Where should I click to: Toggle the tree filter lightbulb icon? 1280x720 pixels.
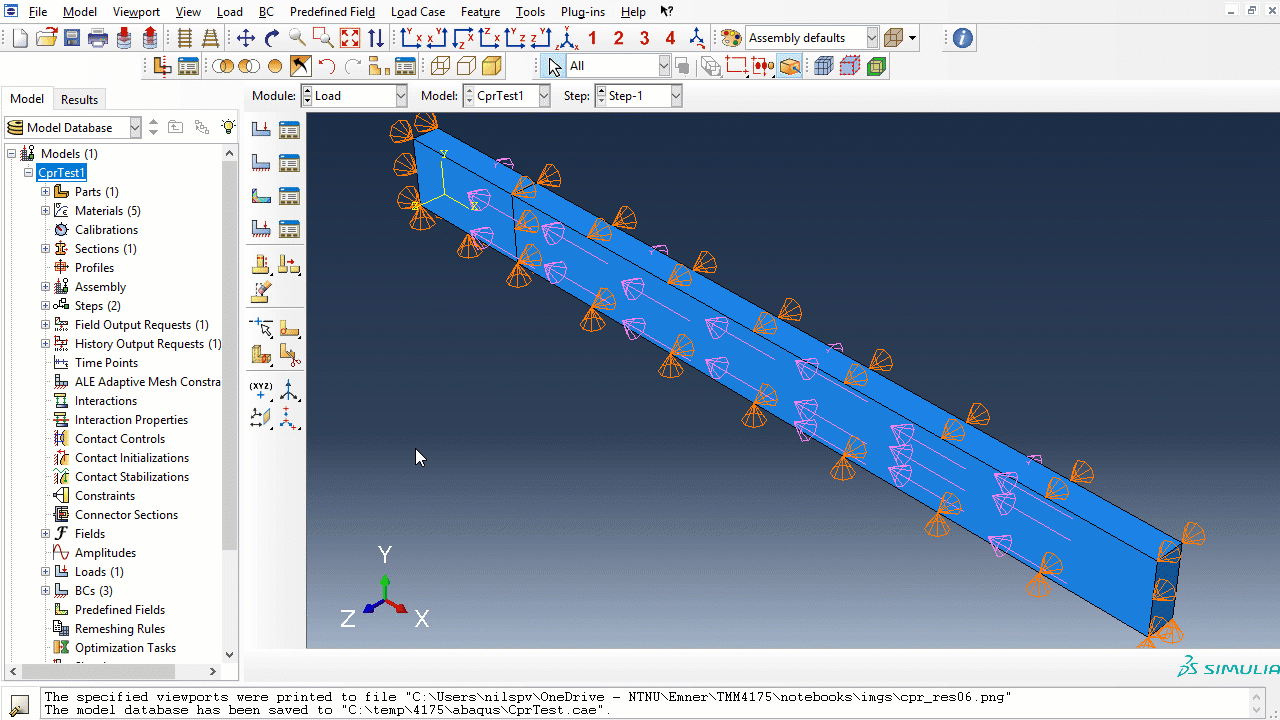[229, 127]
